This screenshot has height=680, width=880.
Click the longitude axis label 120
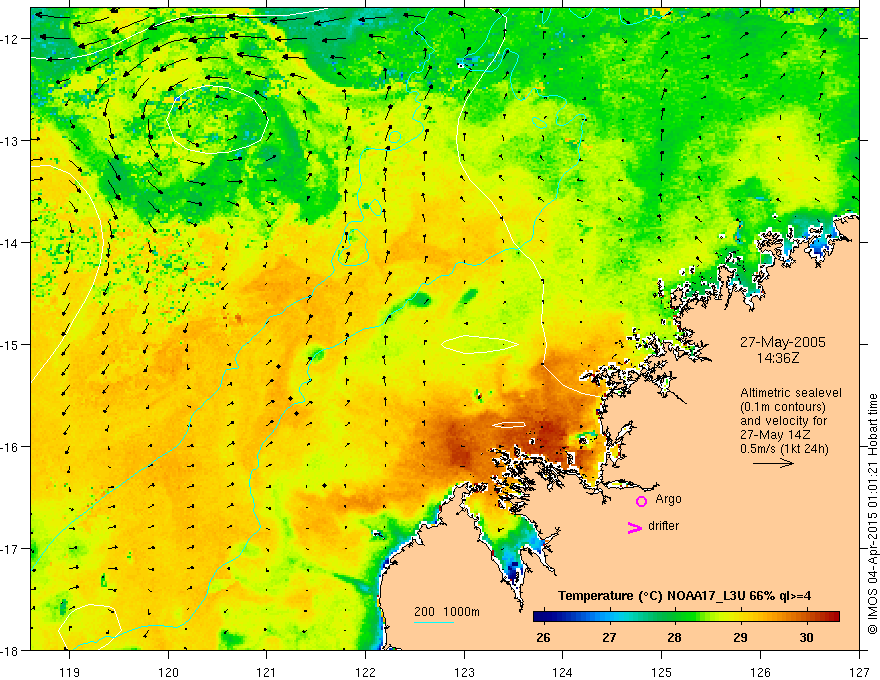pos(168,672)
